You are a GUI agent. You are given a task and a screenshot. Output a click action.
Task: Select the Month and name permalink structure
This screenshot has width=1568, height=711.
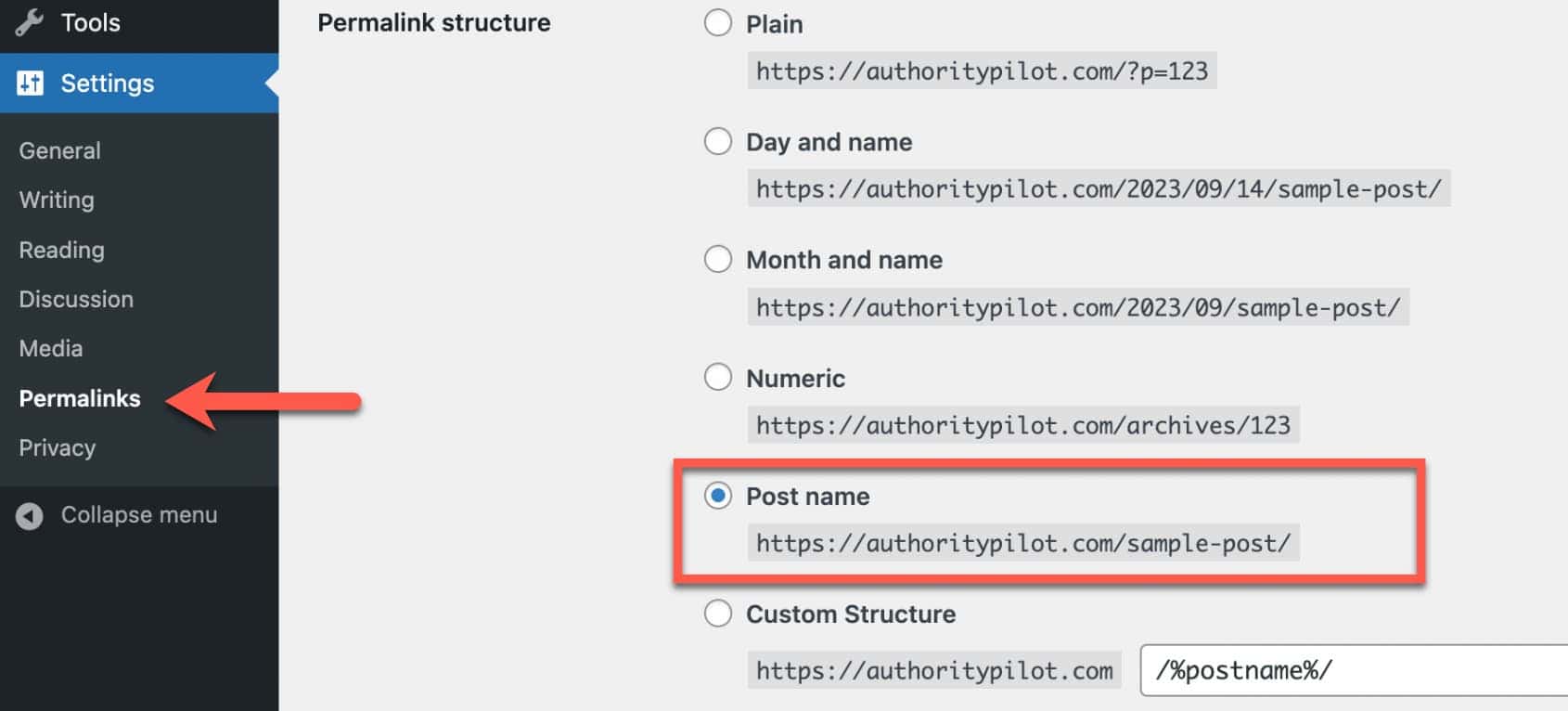[717, 260]
